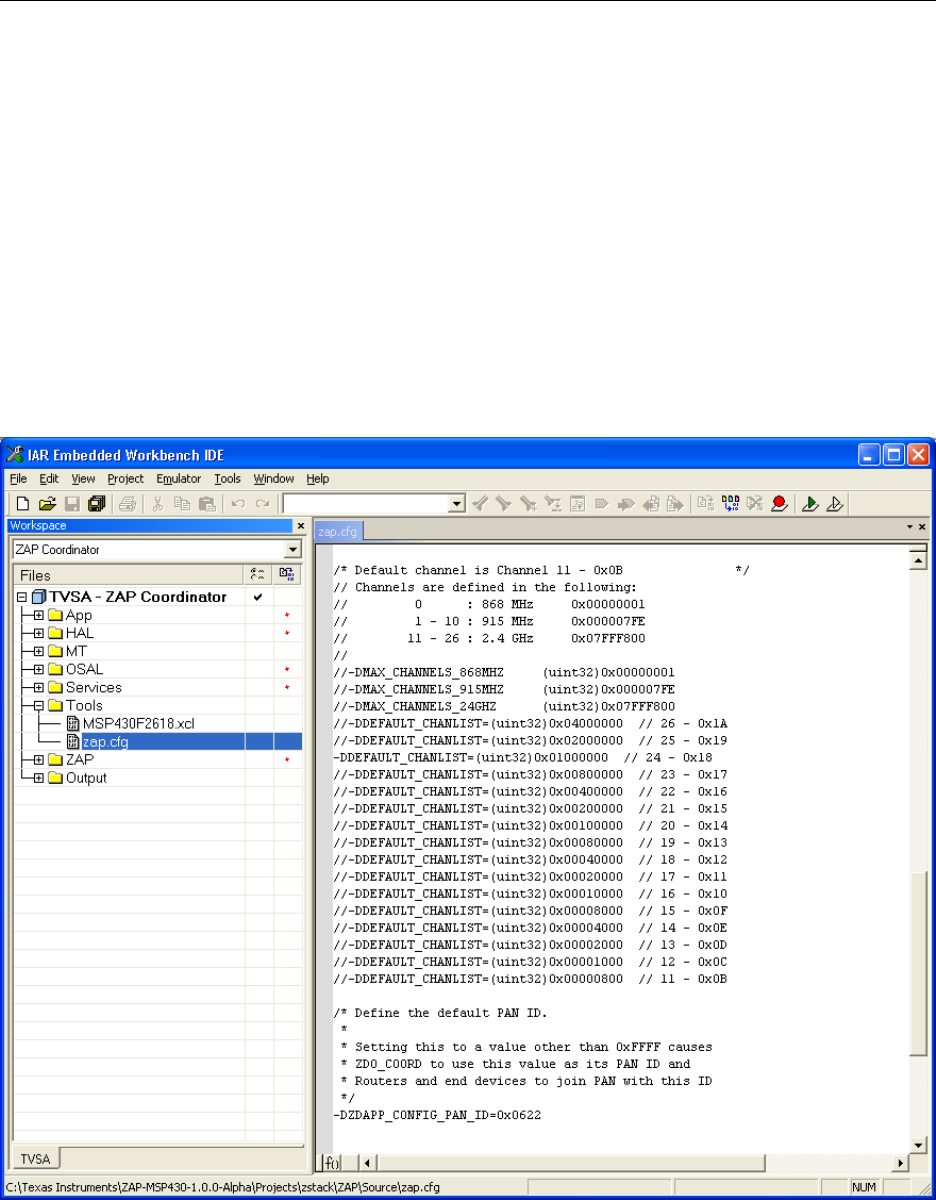Undo the last edit via toolbar
Image resolution: width=936 pixels, height=1200 pixels.
[238, 504]
